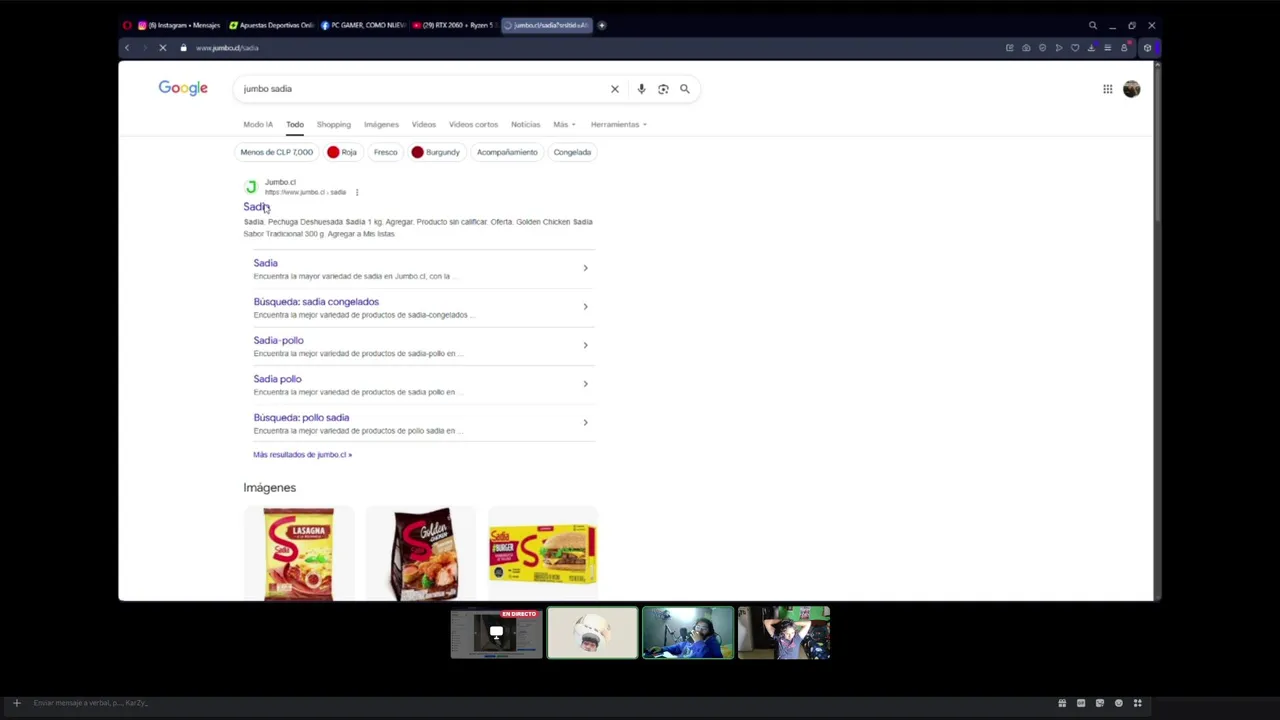Expand the 'Sadia pollo' sitelink chevron
This screenshot has width=1280, height=720.
pyautogui.click(x=585, y=384)
